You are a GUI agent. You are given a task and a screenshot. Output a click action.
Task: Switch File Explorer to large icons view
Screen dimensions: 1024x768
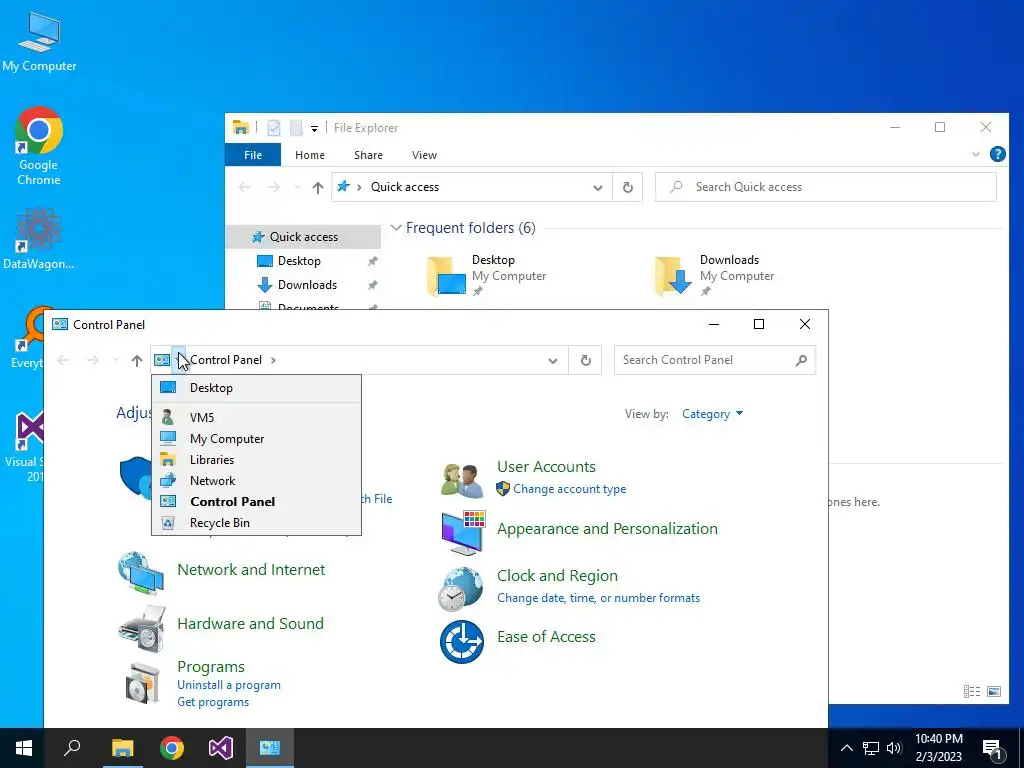[994, 692]
